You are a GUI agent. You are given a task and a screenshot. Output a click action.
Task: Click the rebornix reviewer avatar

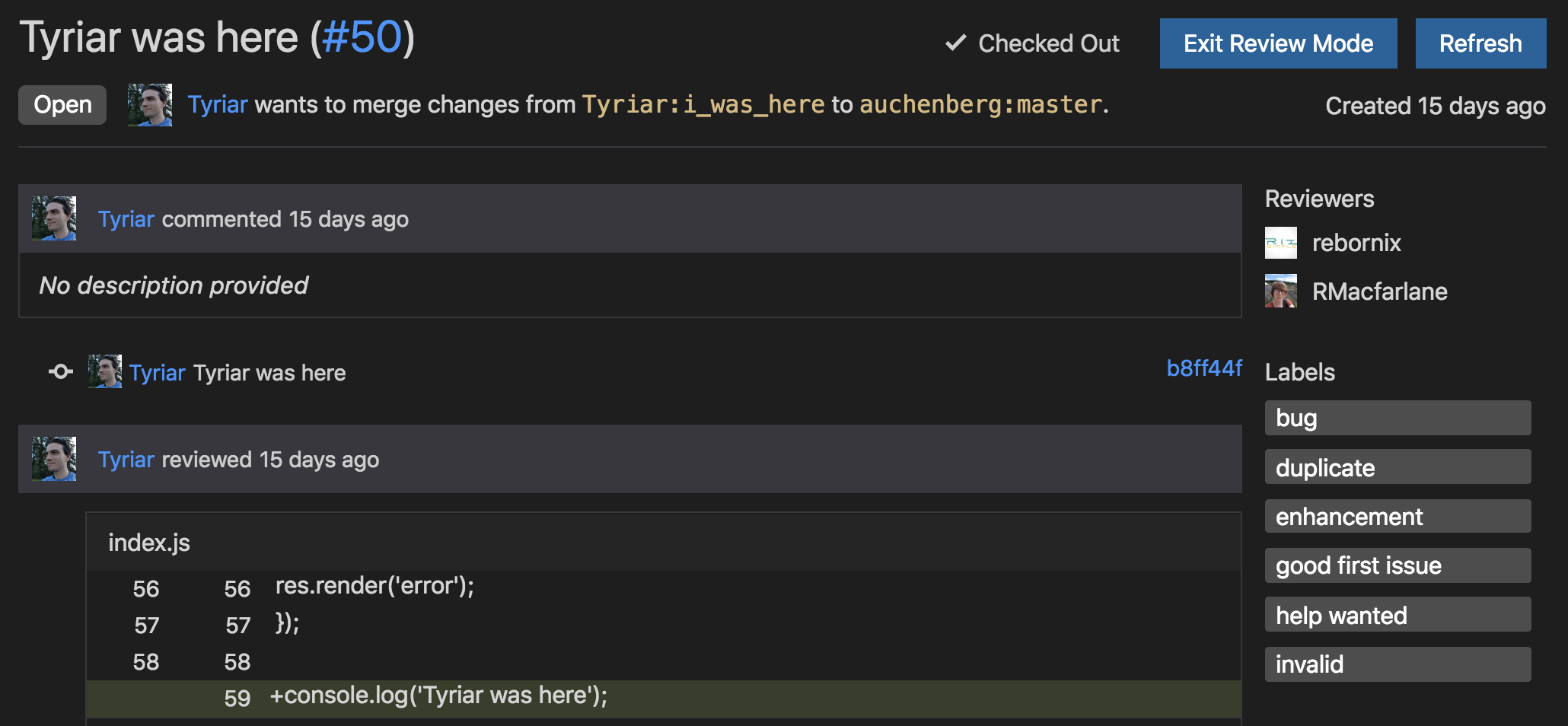[x=1281, y=243]
